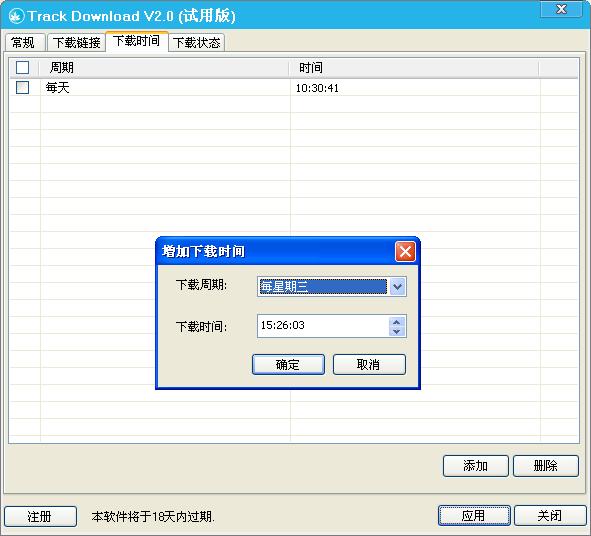Tick the select-all checkbox in the header row
The image size is (591, 536).
point(22,67)
